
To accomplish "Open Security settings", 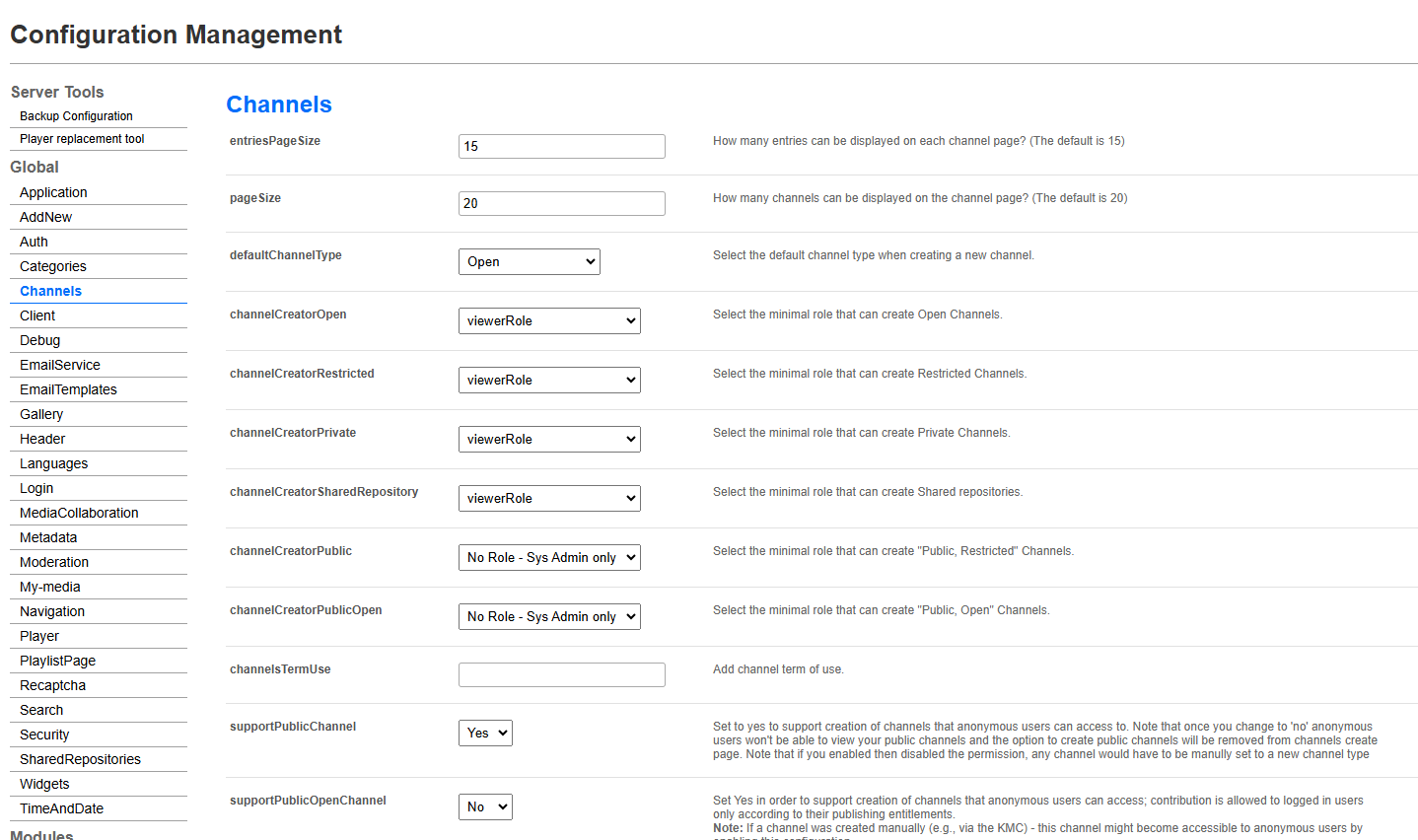I will (x=44, y=735).
